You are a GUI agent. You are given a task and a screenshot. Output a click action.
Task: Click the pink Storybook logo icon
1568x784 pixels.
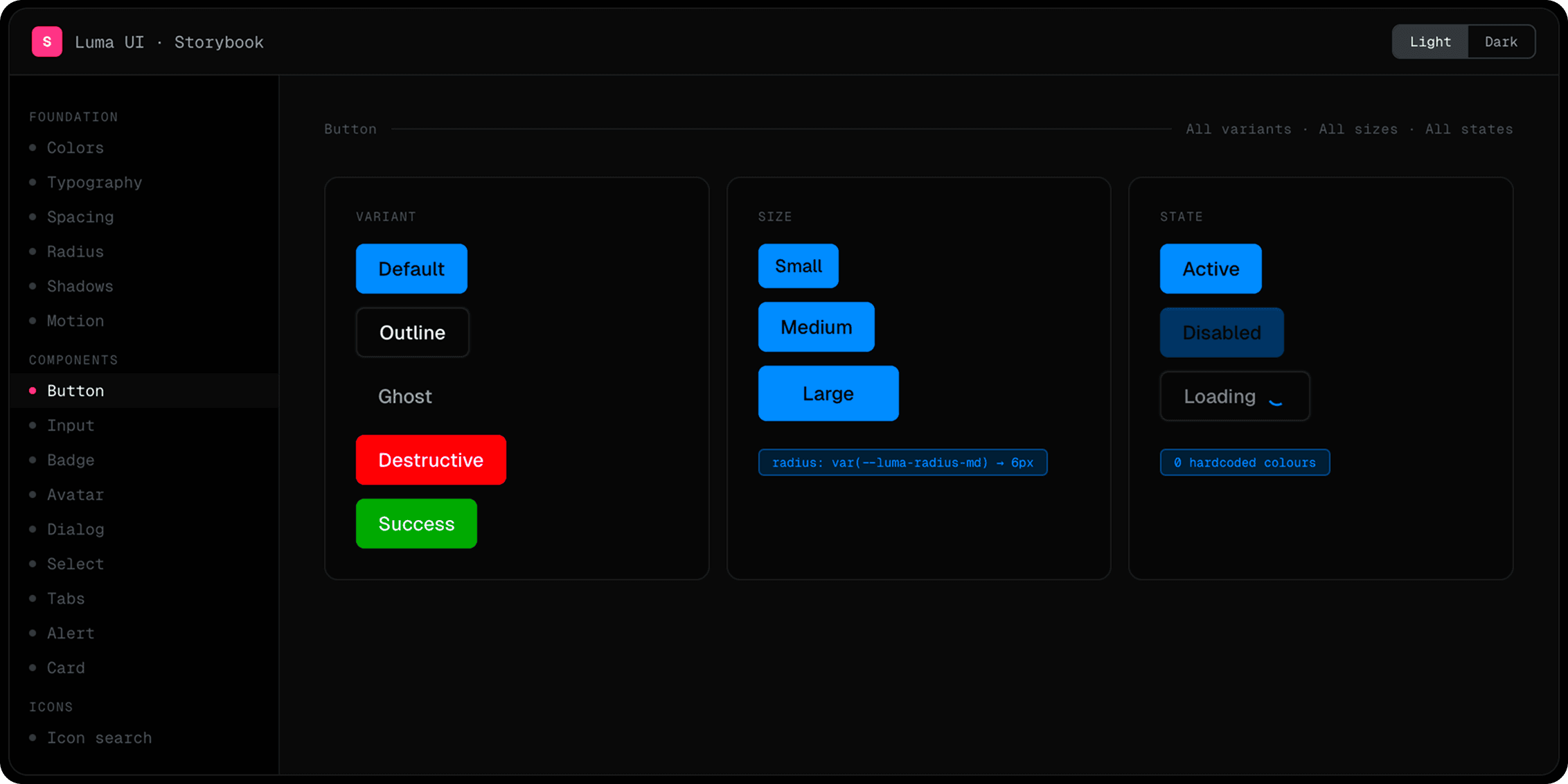[47, 42]
